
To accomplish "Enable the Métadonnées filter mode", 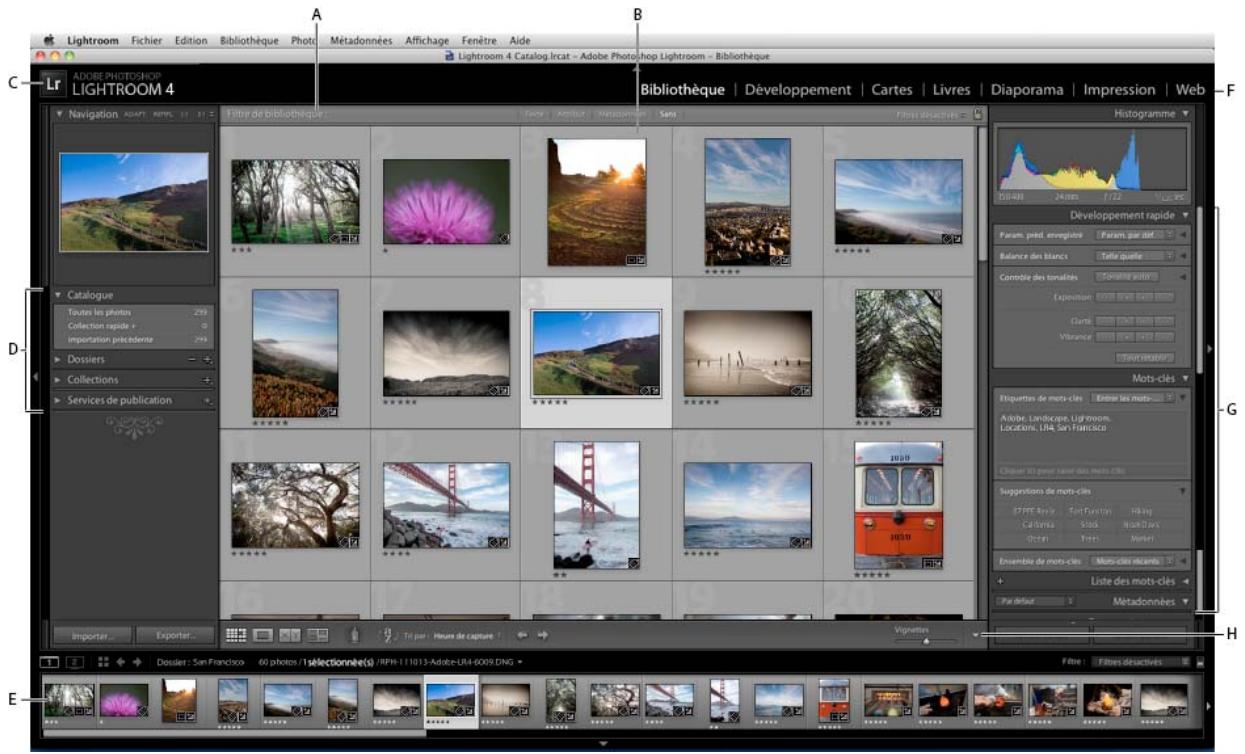I will tap(622, 114).
